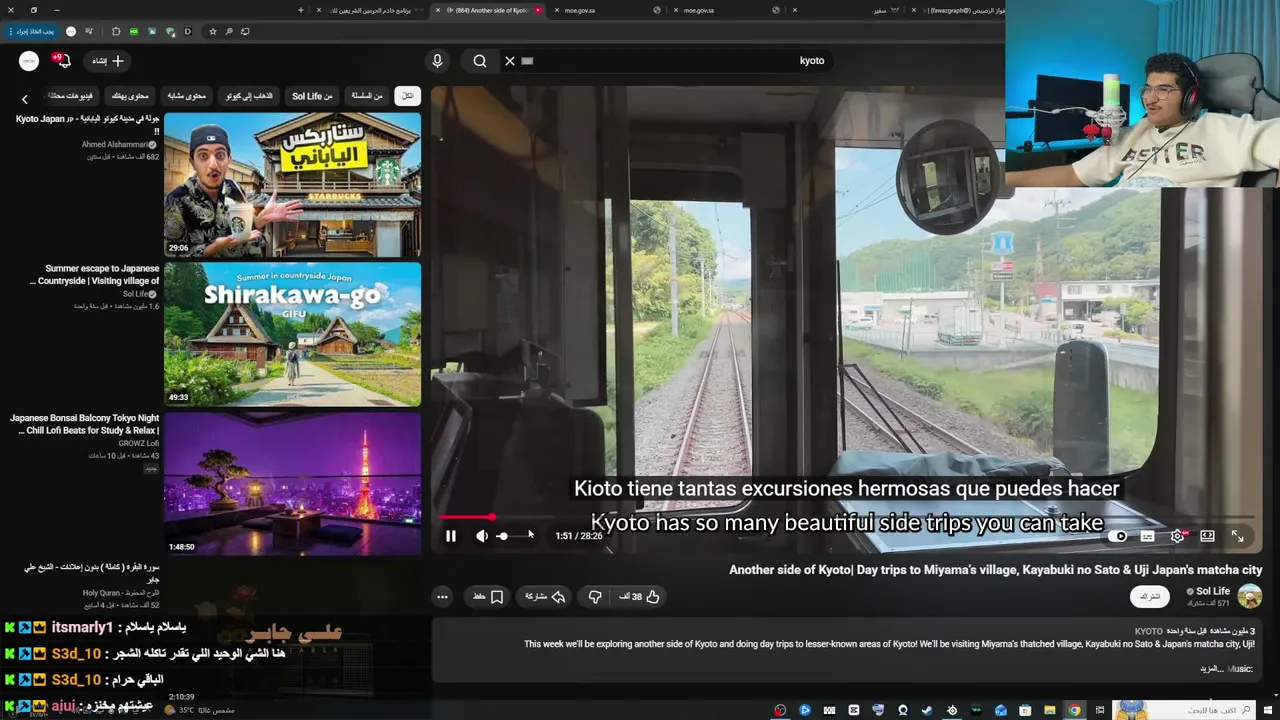Select the 'محتوى مشابه' filter chip

pyautogui.click(x=186, y=96)
